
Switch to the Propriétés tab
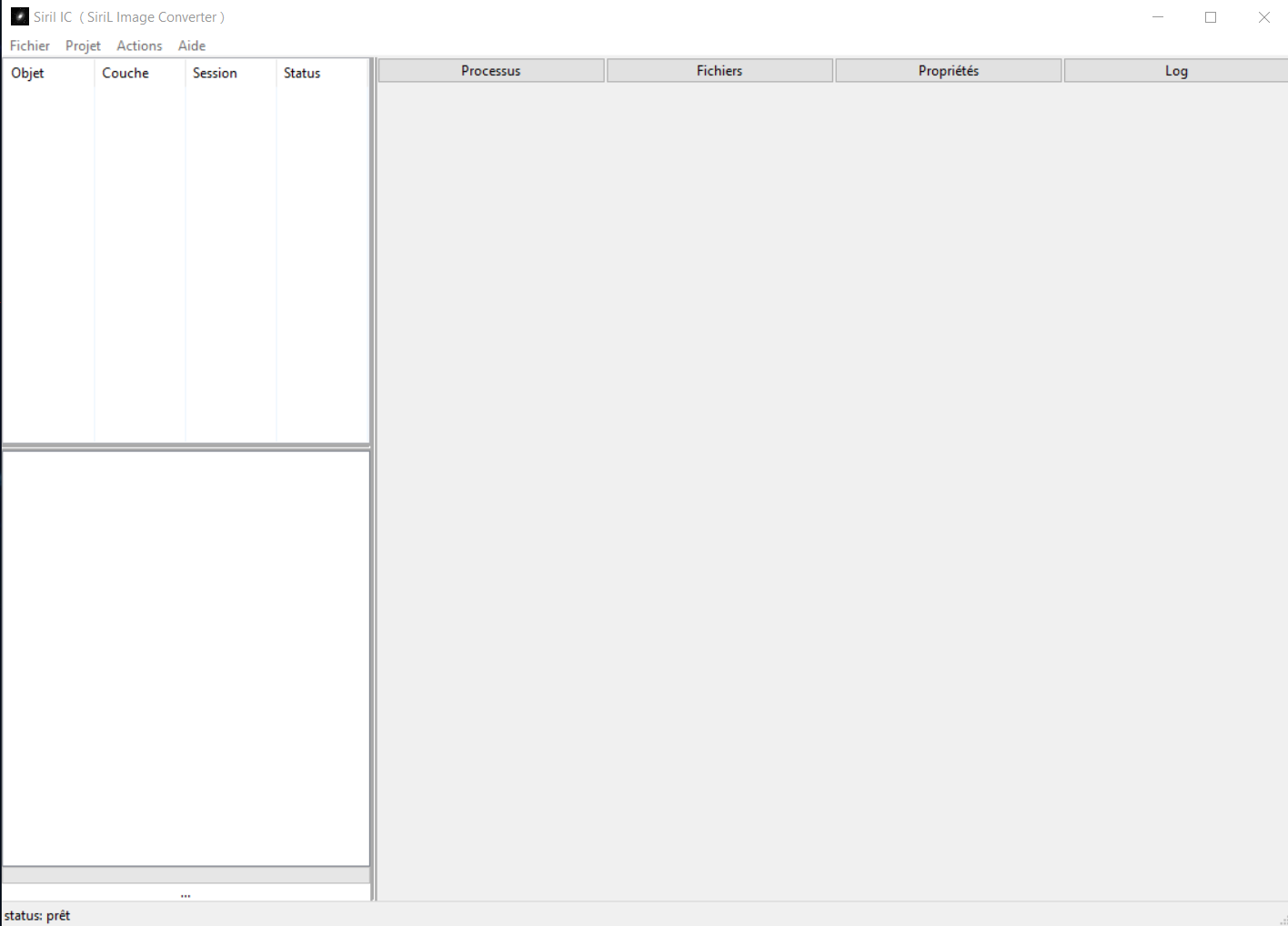point(949,71)
